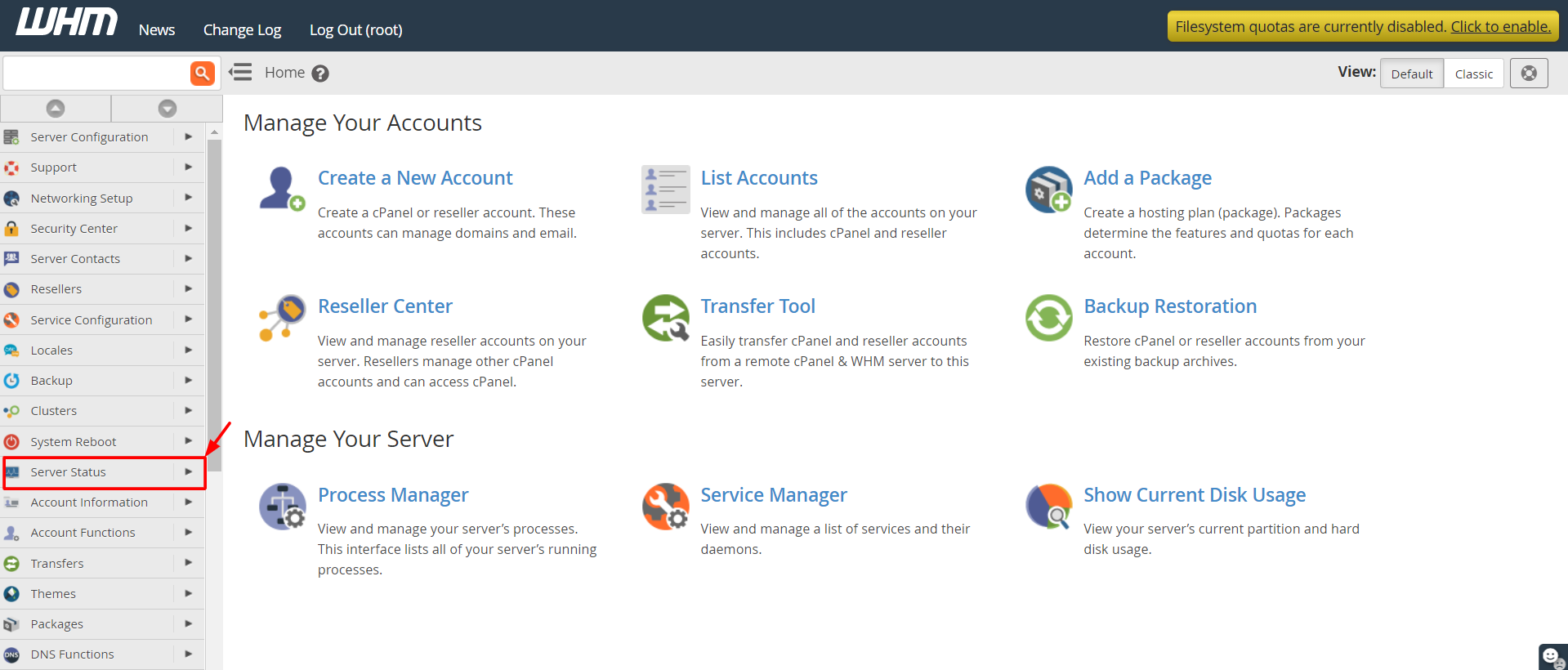The height and width of the screenshot is (670, 1568).
Task: Click Log Out (root)
Action: (356, 30)
